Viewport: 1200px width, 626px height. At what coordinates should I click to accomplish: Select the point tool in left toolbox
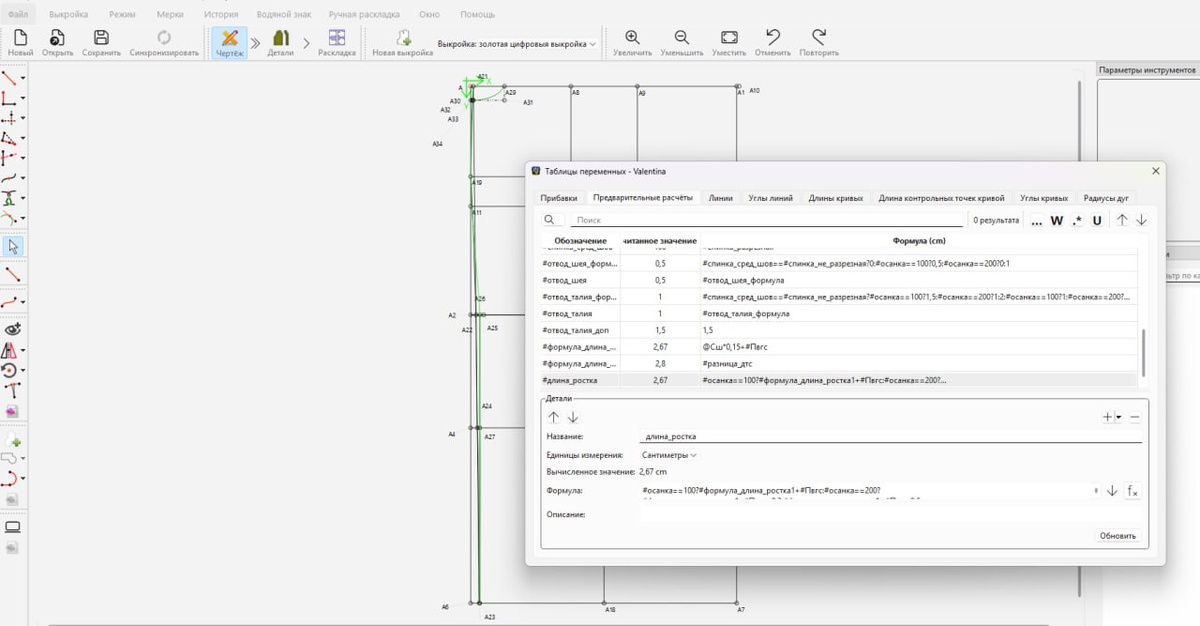tap(10, 77)
